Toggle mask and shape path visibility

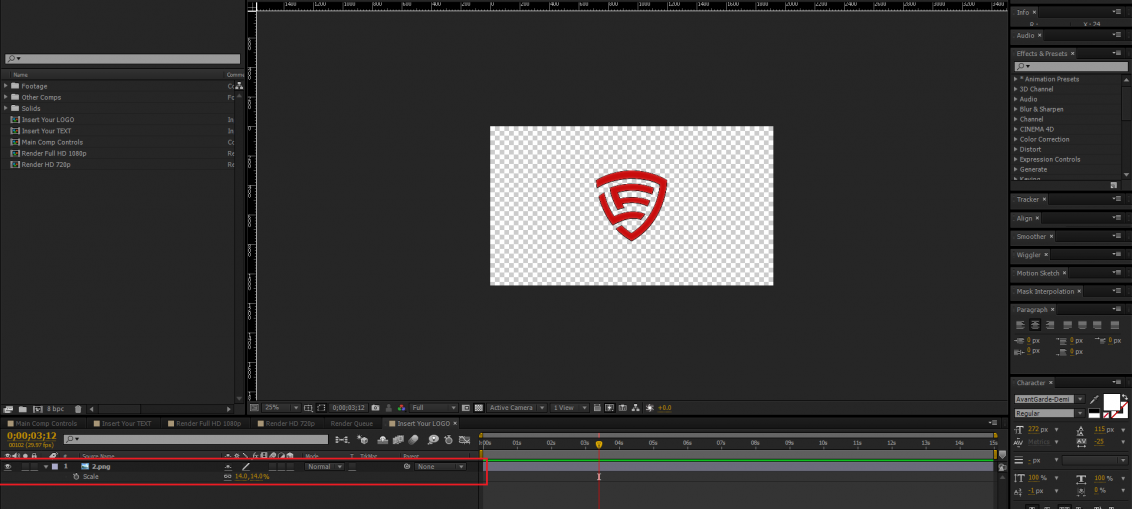pos(321,408)
